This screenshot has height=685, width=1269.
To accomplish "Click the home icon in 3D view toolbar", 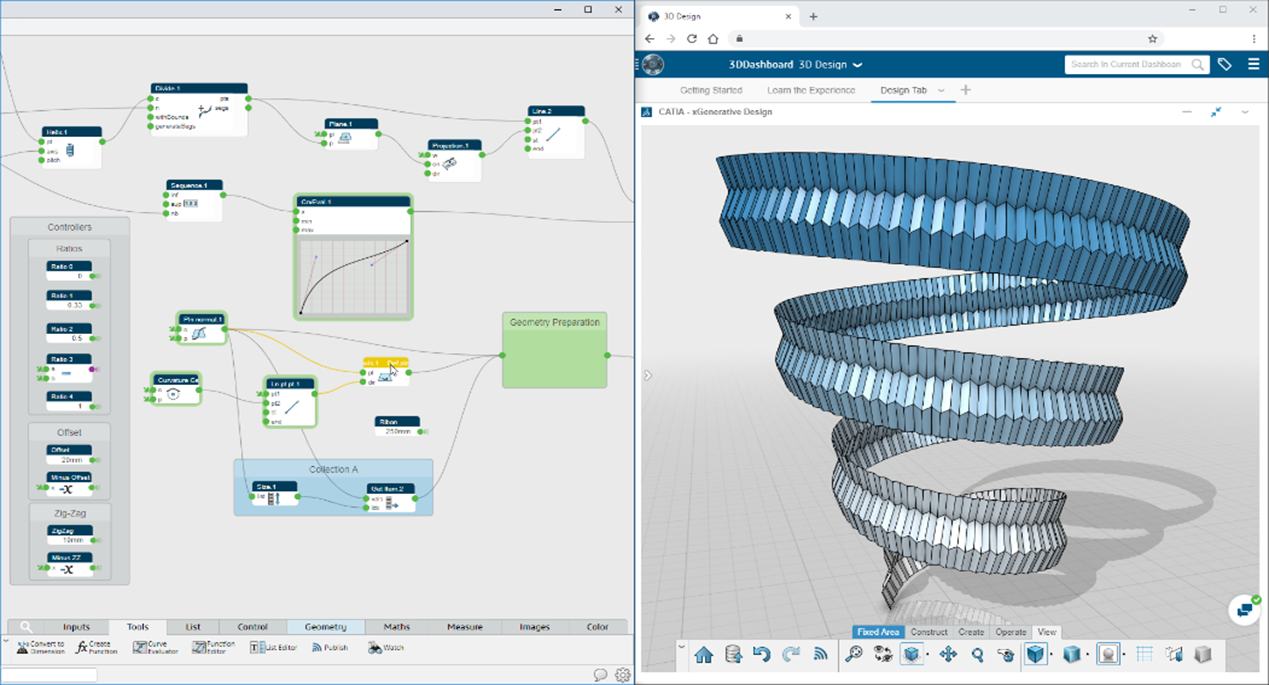I will (704, 655).
